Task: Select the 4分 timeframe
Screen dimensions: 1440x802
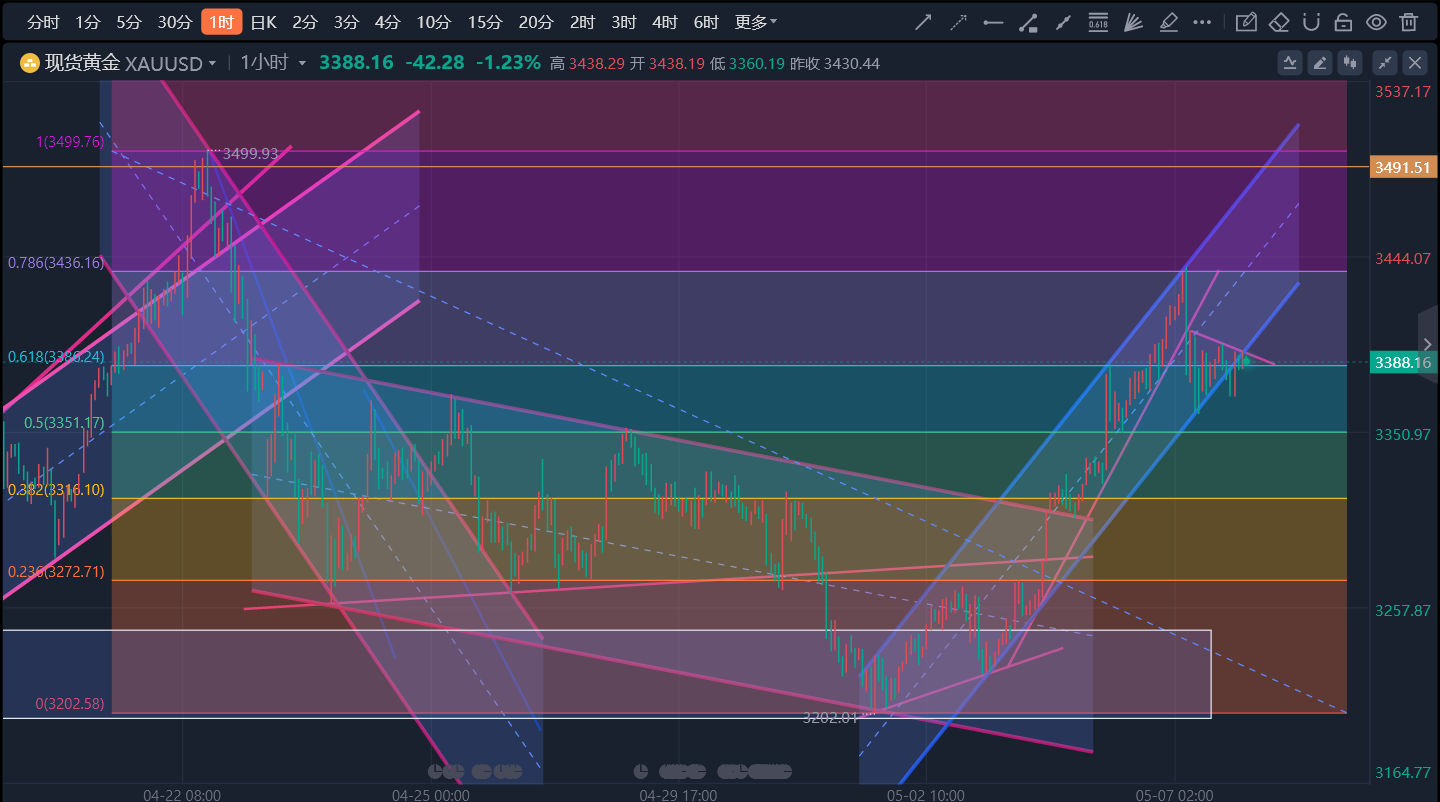Action: (x=387, y=22)
